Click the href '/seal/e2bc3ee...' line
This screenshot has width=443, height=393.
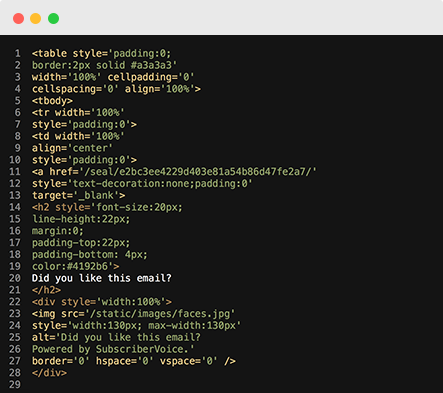click(x=174, y=172)
